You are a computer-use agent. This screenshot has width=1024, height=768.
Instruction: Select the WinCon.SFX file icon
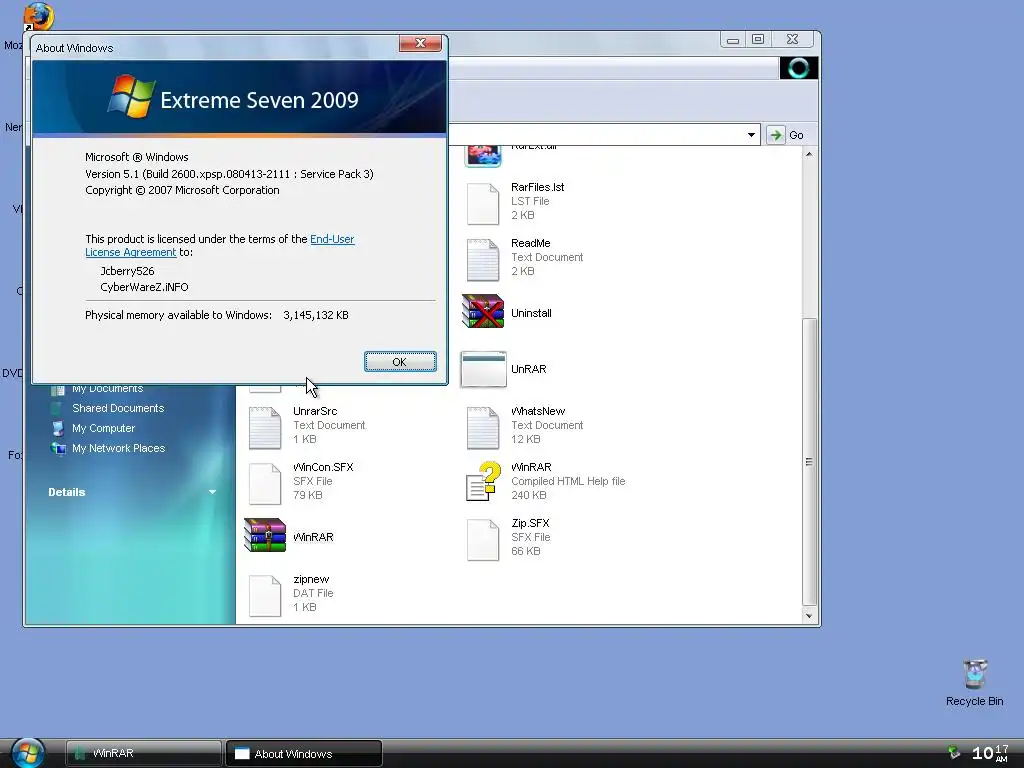point(265,484)
